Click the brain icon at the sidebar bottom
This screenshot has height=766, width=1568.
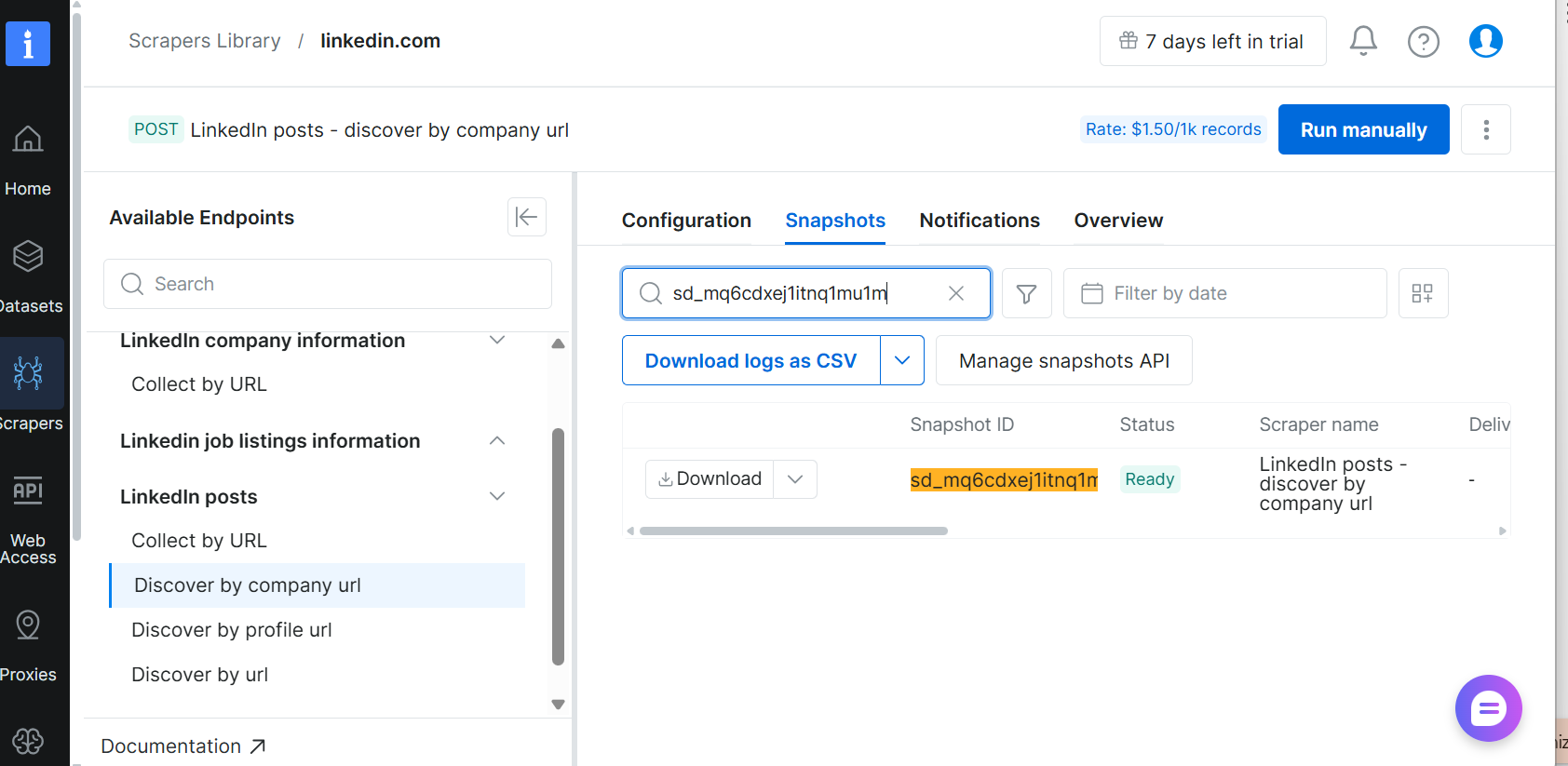(28, 741)
